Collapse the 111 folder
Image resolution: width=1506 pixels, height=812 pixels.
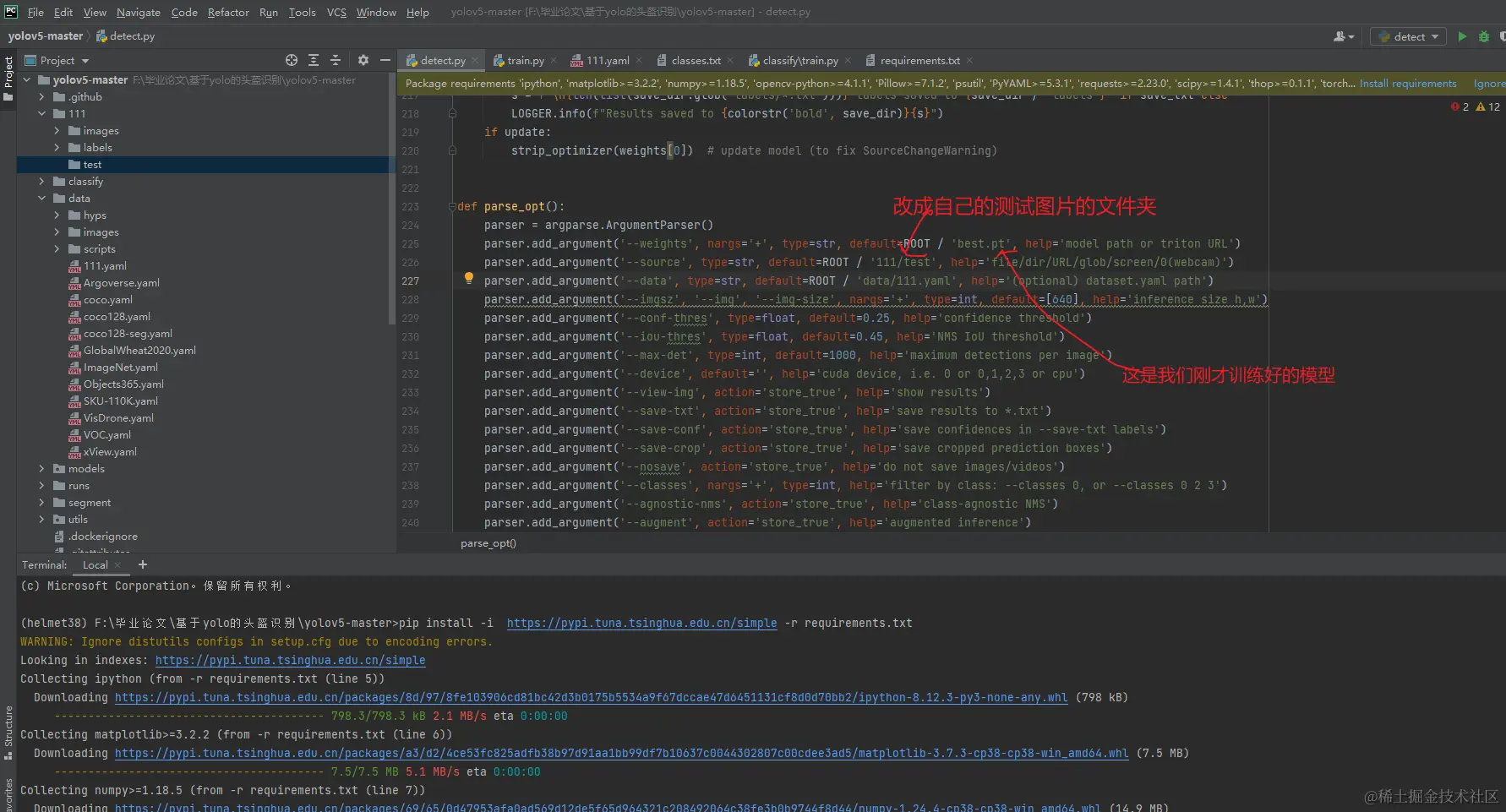click(x=42, y=114)
